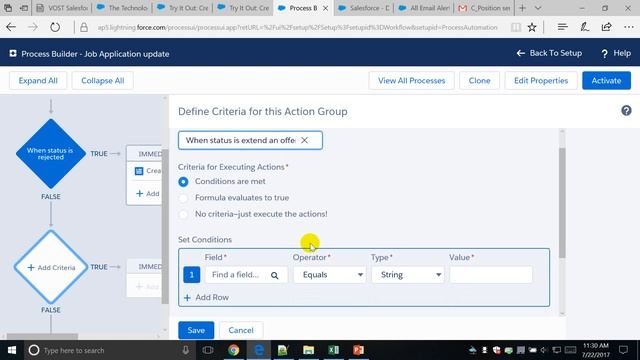The image size is (640, 360).
Task: Open the browser tab list chevron
Action: point(538,8)
